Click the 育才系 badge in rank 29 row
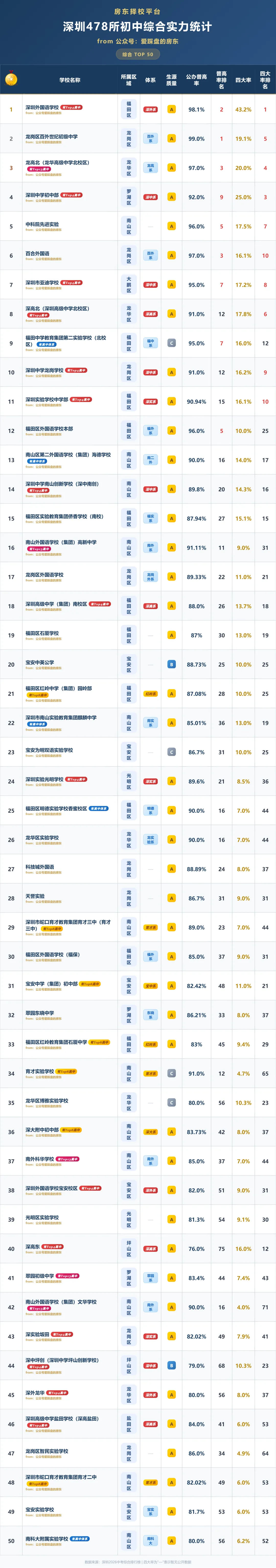The image size is (276, 1568). 151,928
